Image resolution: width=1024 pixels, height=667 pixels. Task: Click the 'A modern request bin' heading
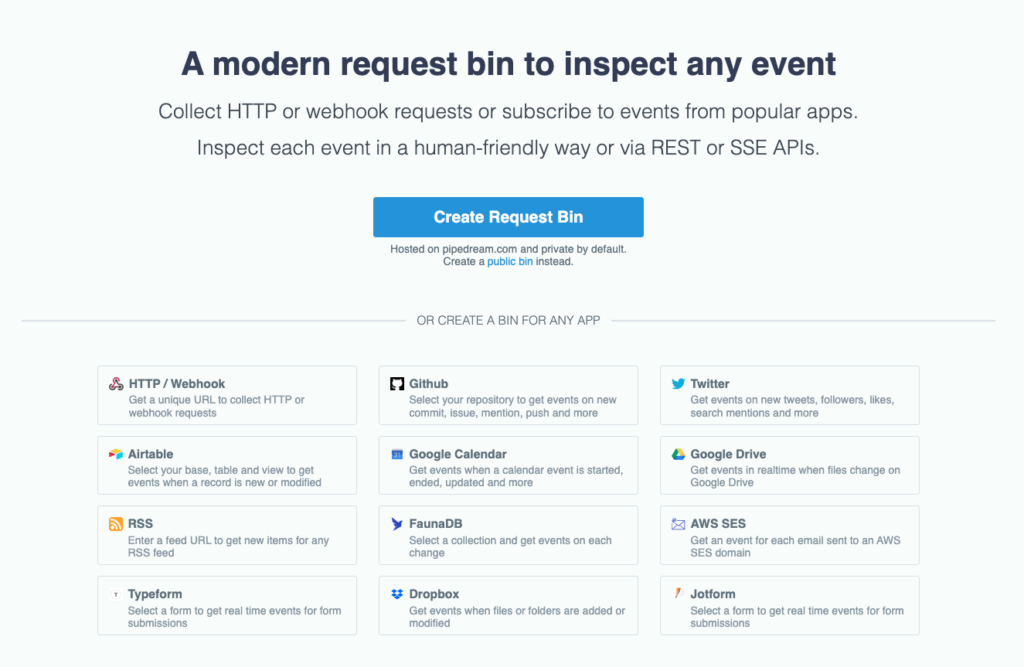click(508, 64)
